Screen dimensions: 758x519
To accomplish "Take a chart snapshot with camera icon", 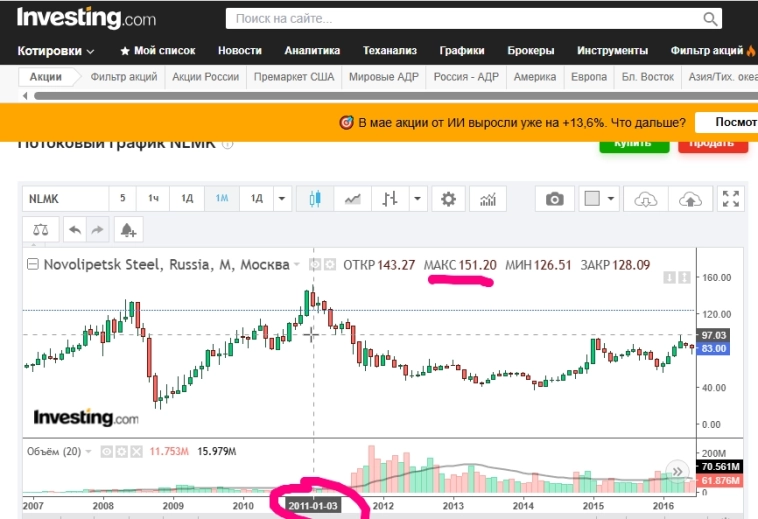I will tap(554, 199).
